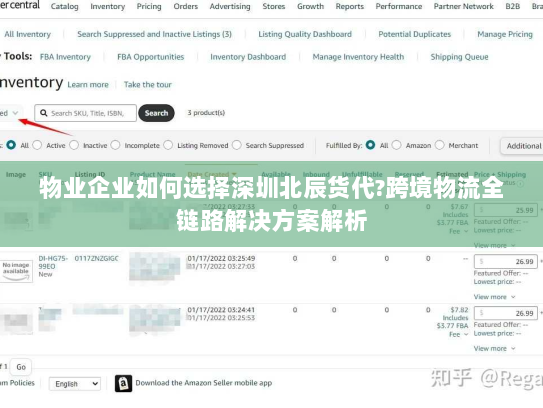Open the Performance menu
The image size is (543, 408).
pyautogui.click(x=399, y=6)
